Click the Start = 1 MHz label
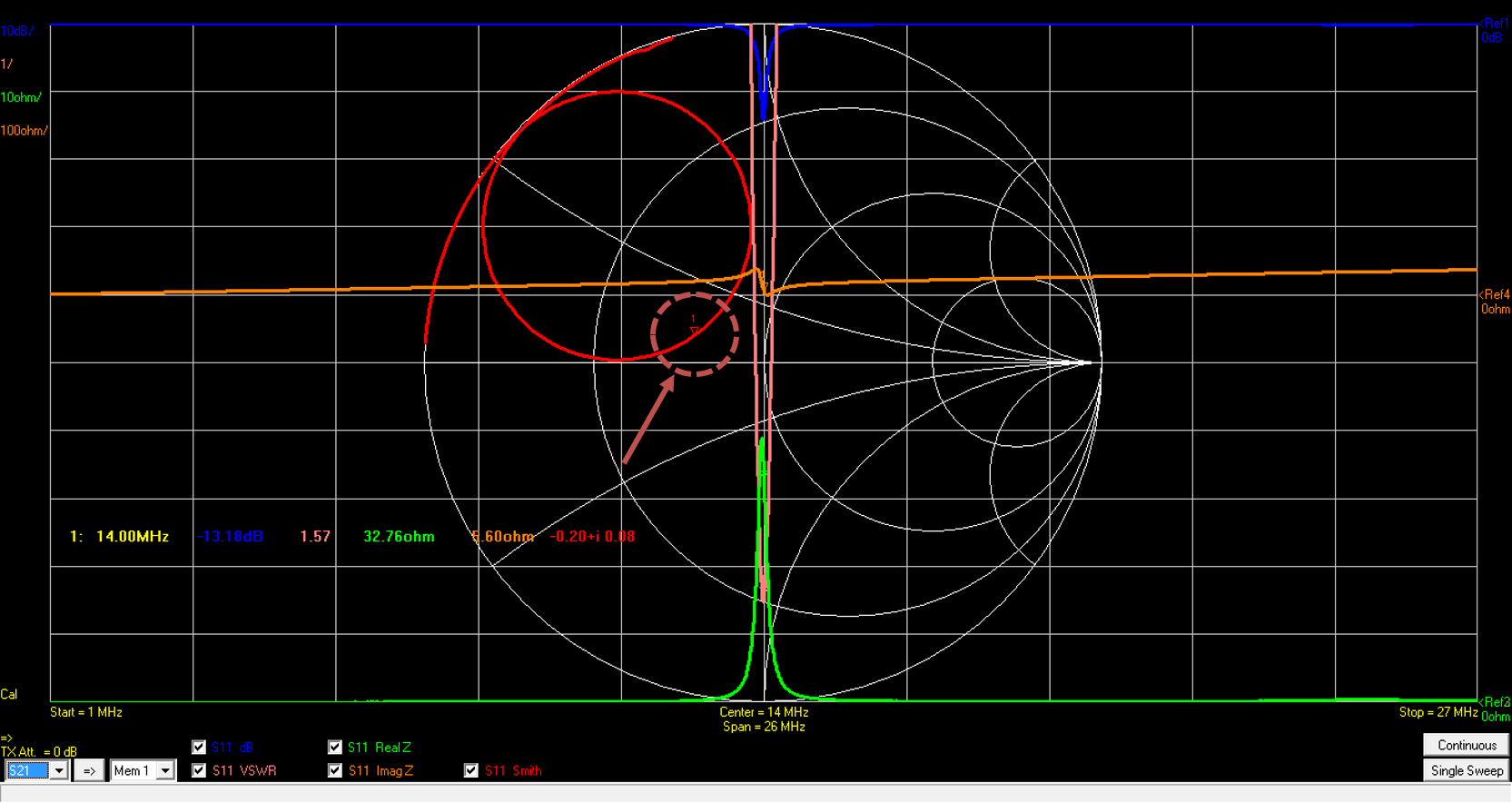 pyautogui.click(x=86, y=712)
